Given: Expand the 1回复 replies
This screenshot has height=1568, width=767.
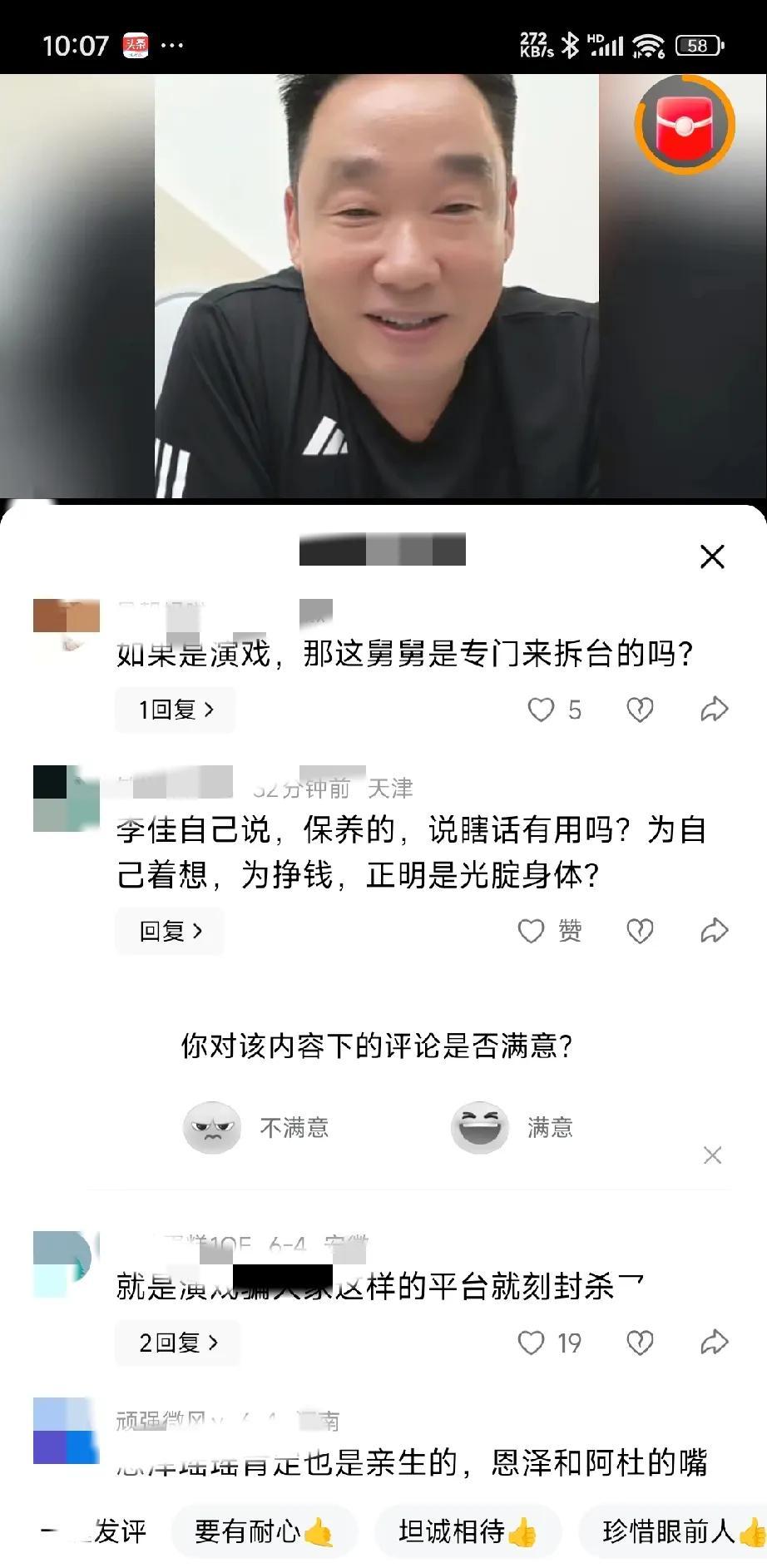Looking at the screenshot, I should [176, 710].
